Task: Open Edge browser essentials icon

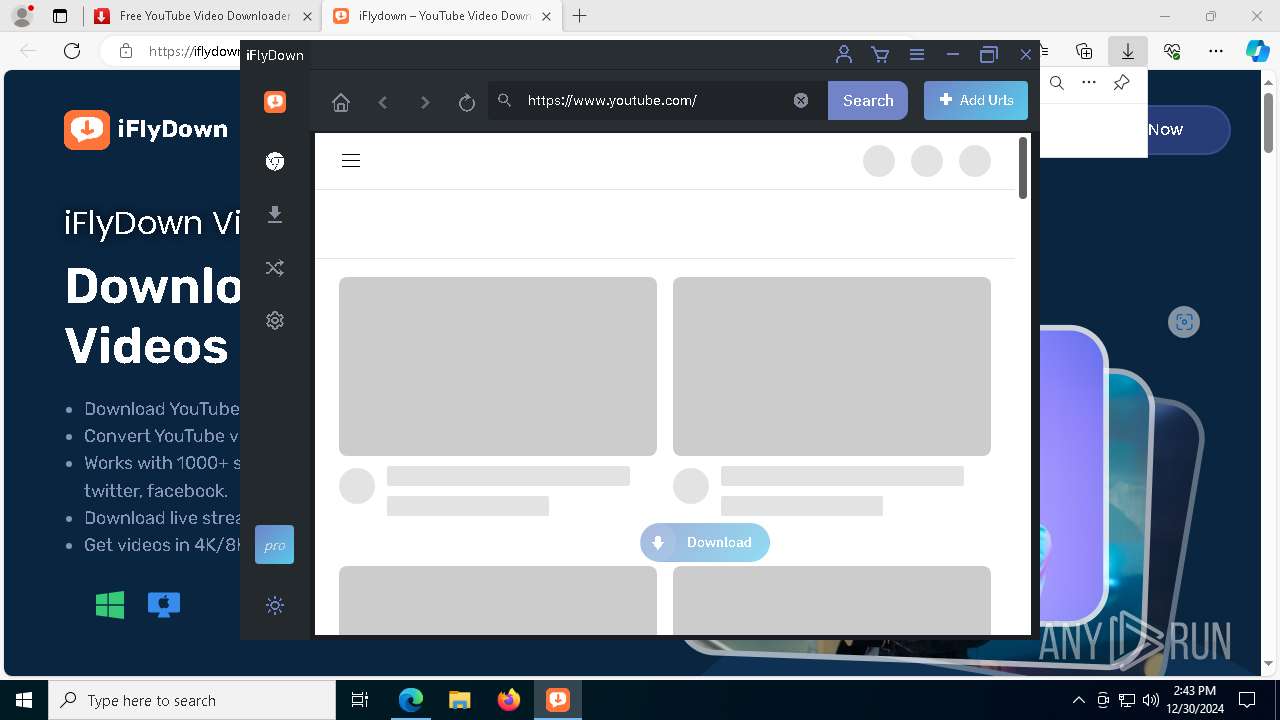Action: (x=1172, y=51)
